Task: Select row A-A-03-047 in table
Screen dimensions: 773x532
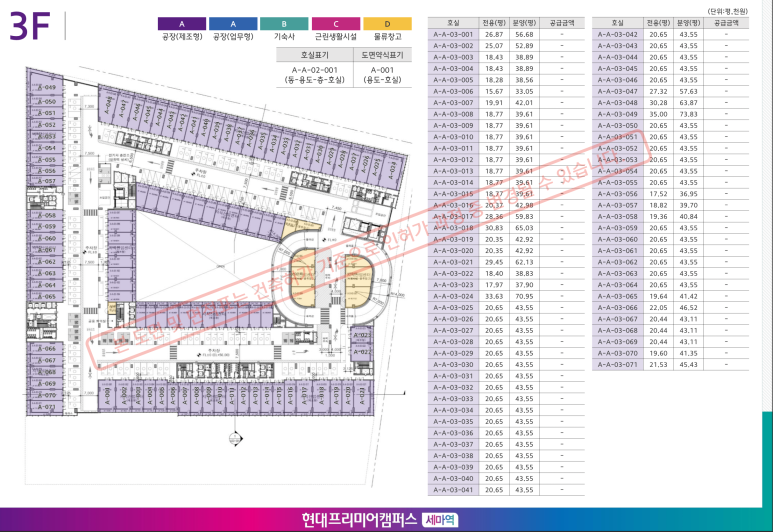Action: [x=670, y=91]
